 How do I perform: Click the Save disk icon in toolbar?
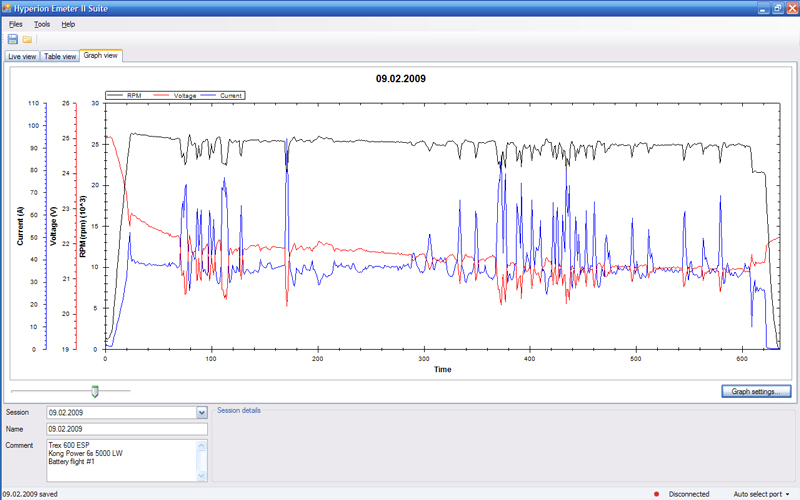(12, 39)
